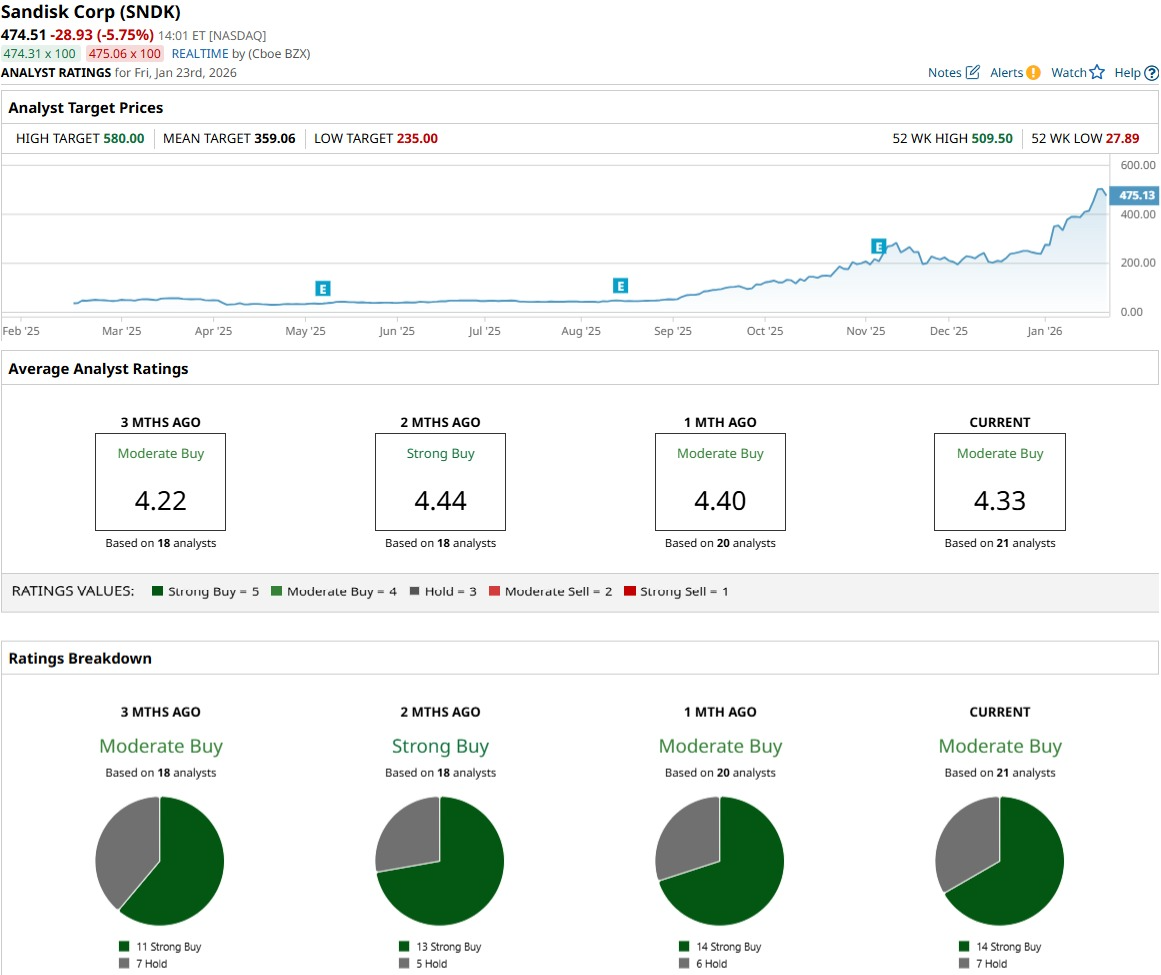Click the Strong Buy green legend swatch
Image resolution: width=1161 pixels, height=975 pixels.
click(157, 591)
